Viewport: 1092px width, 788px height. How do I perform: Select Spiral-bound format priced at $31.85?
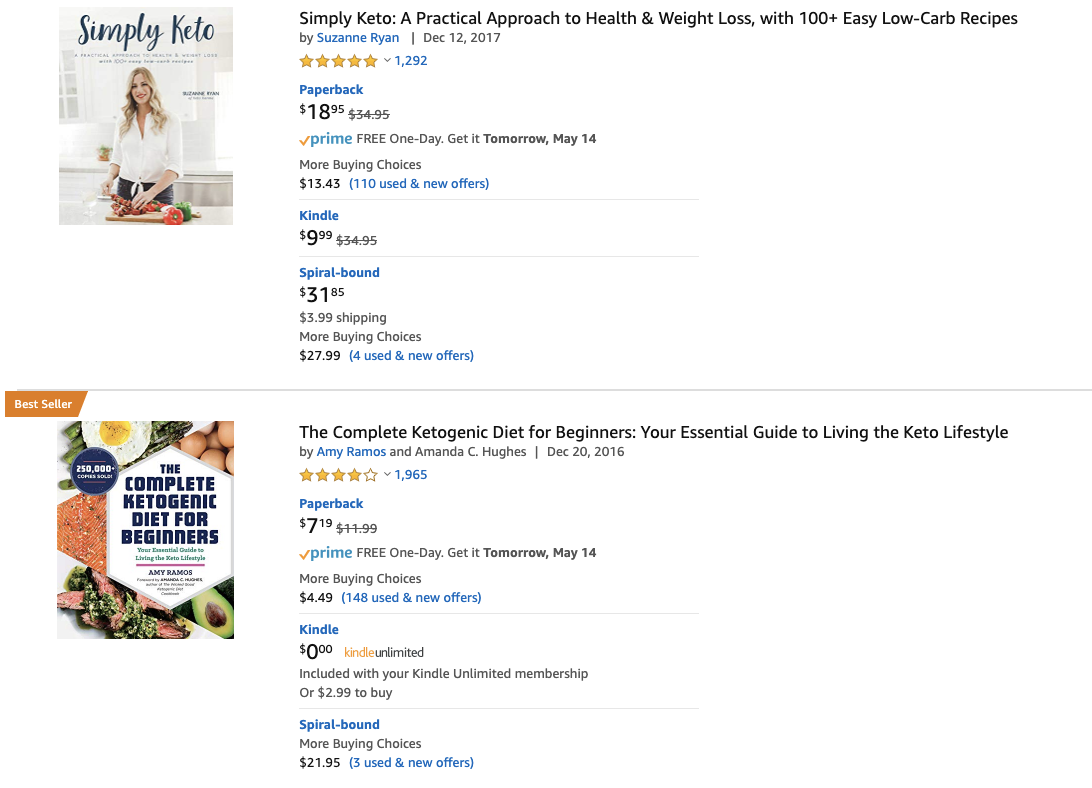339,272
